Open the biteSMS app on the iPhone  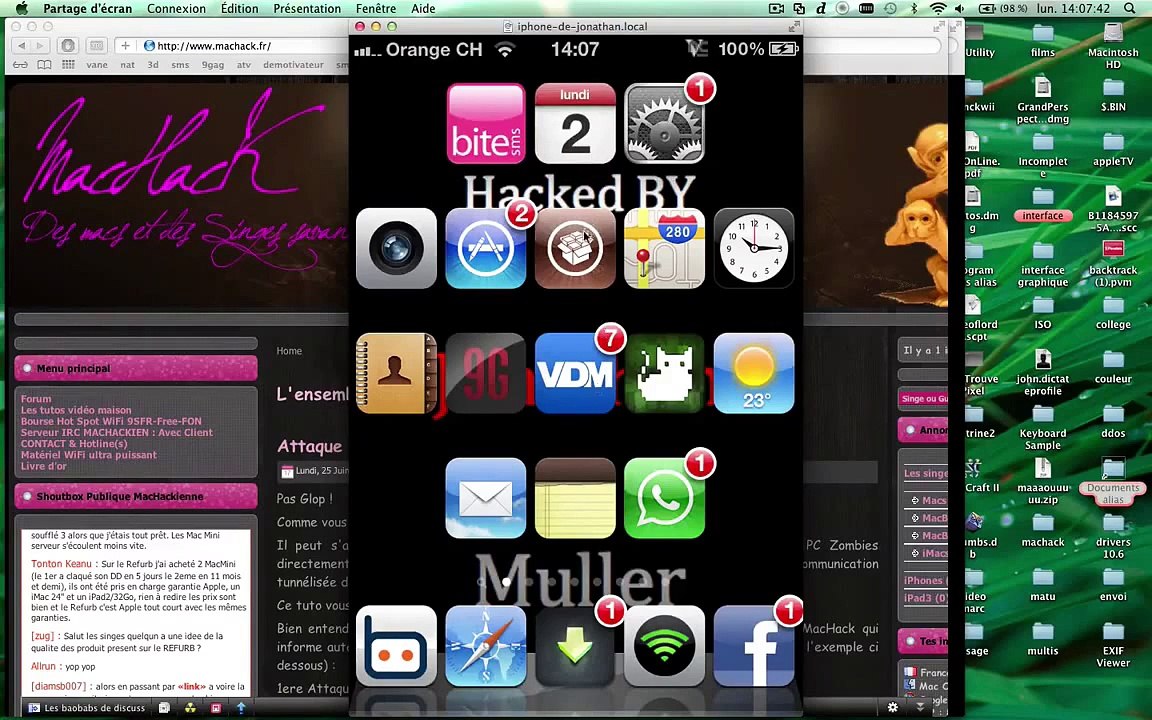486,123
